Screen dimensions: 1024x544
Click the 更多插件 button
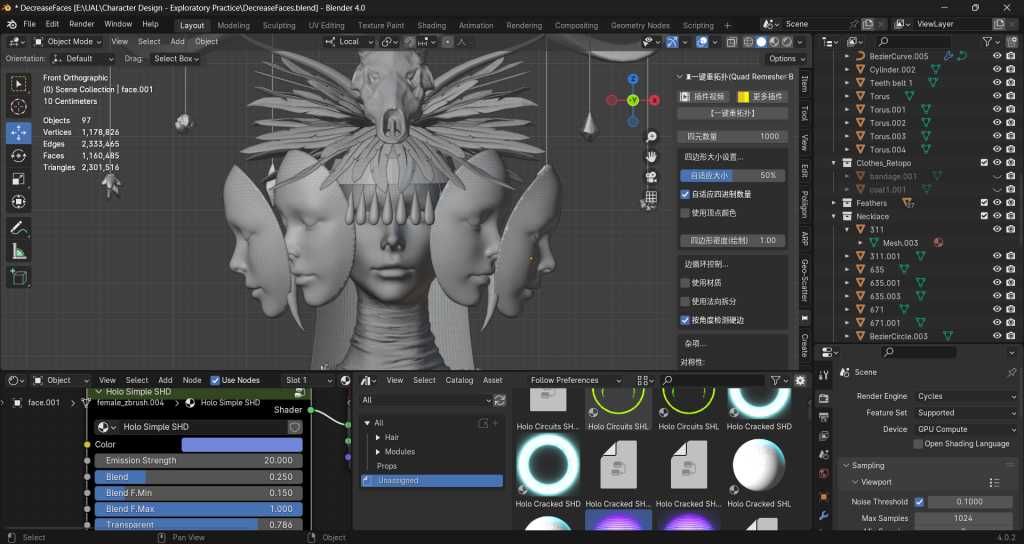(761, 97)
